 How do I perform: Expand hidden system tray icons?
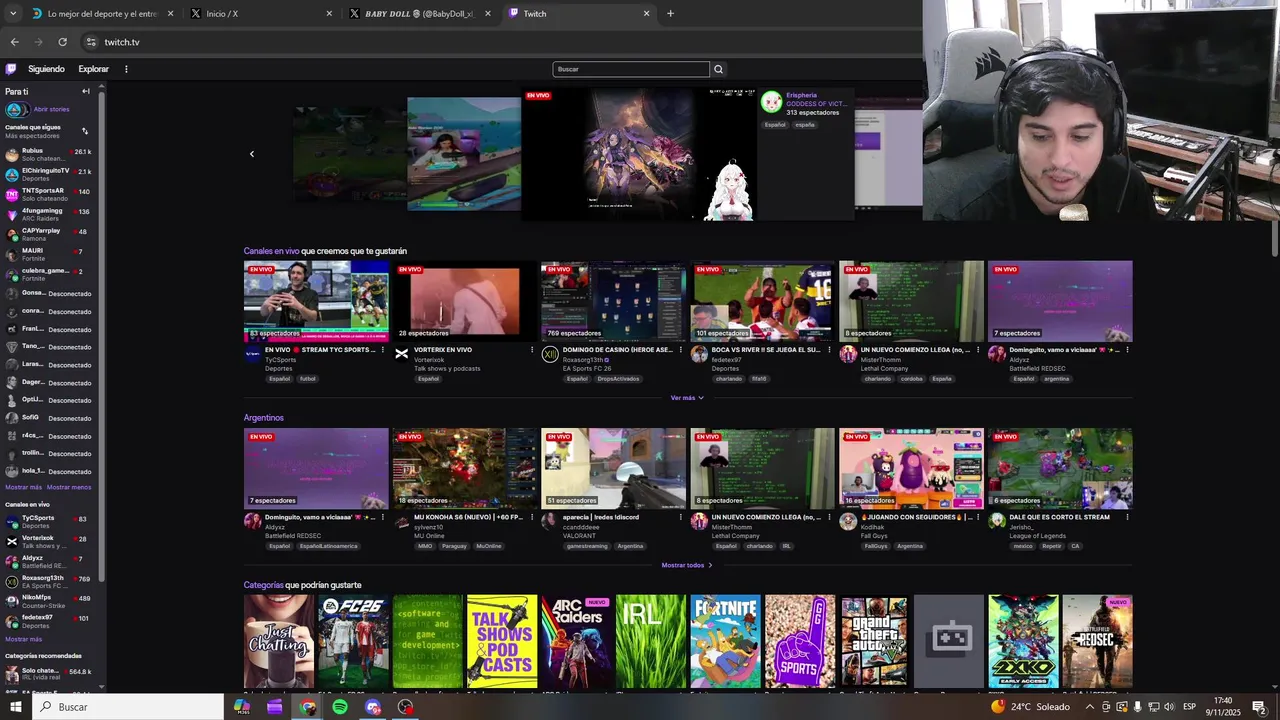tap(1090, 707)
